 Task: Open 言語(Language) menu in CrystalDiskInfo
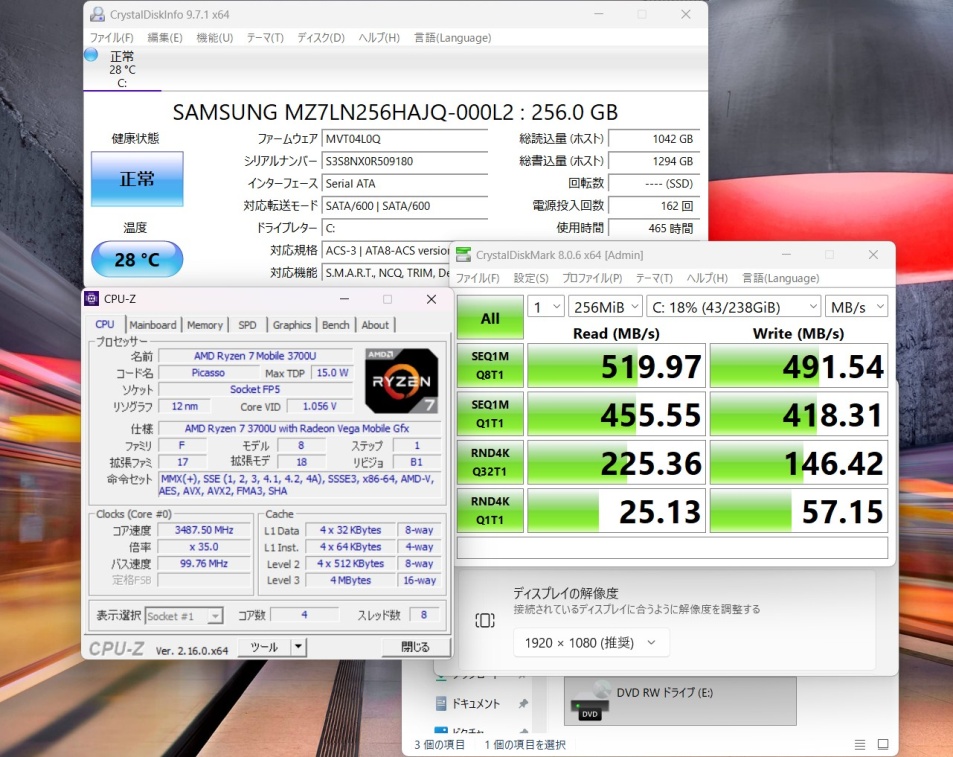(453, 38)
